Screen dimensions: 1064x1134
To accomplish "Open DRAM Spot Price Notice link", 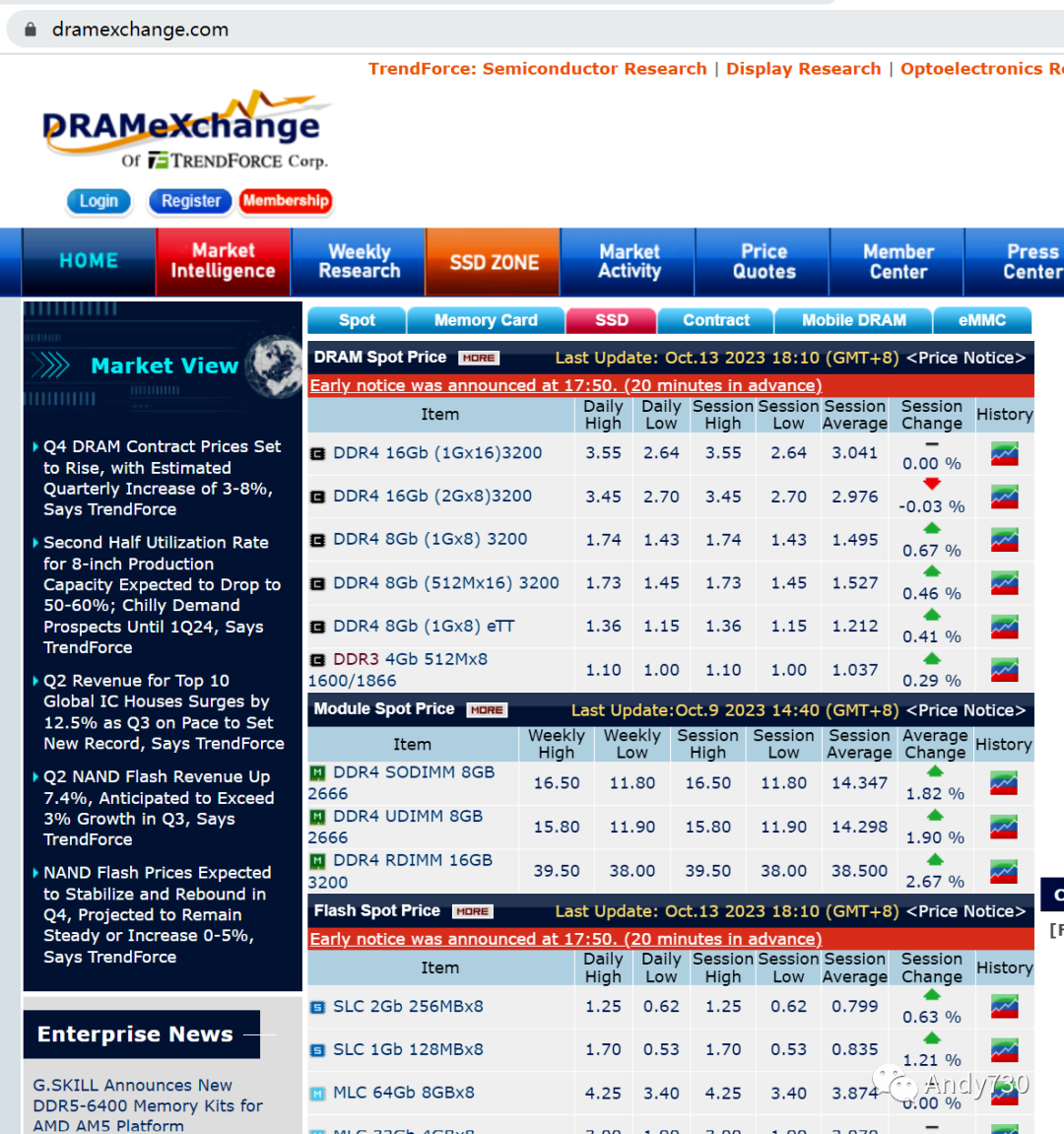I will tap(965, 358).
